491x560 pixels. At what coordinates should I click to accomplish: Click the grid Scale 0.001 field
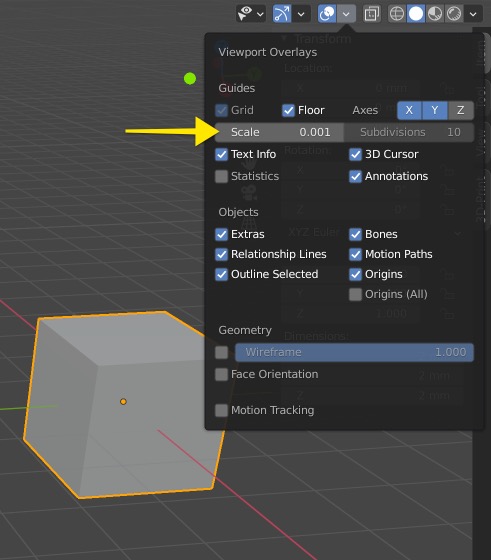coord(279,132)
